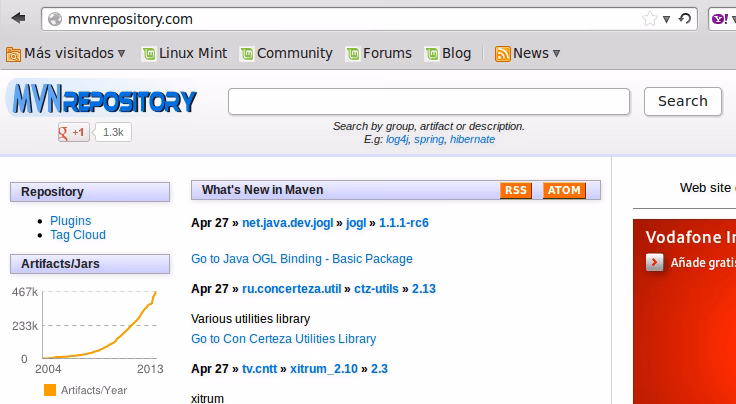The height and width of the screenshot is (404, 736).
Task: Bookmark this page with the star icon
Action: (x=649, y=18)
